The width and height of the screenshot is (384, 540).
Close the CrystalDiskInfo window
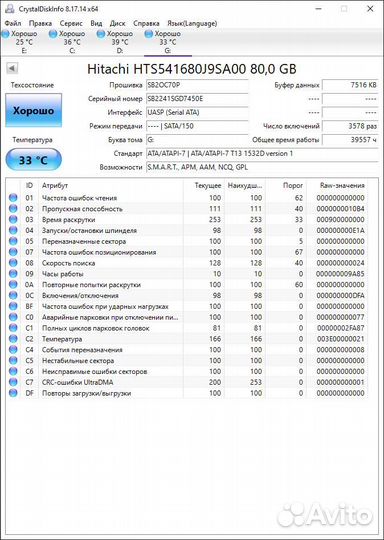tap(370, 9)
